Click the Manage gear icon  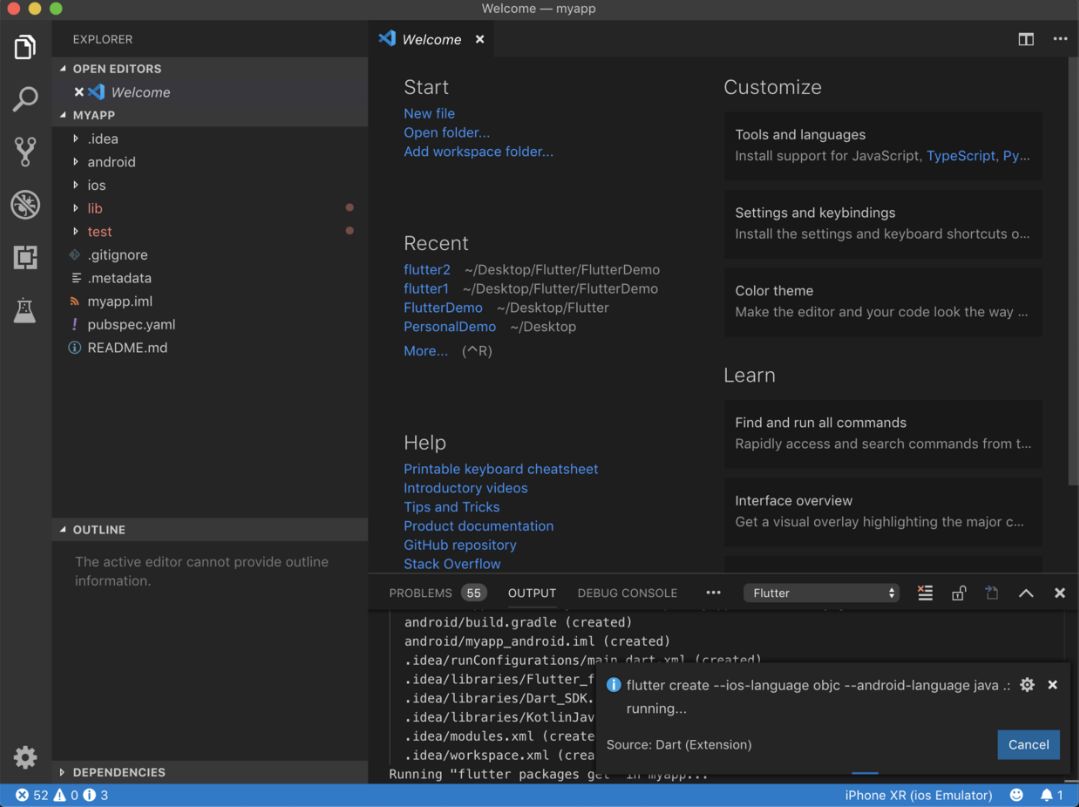pyautogui.click(x=25, y=757)
